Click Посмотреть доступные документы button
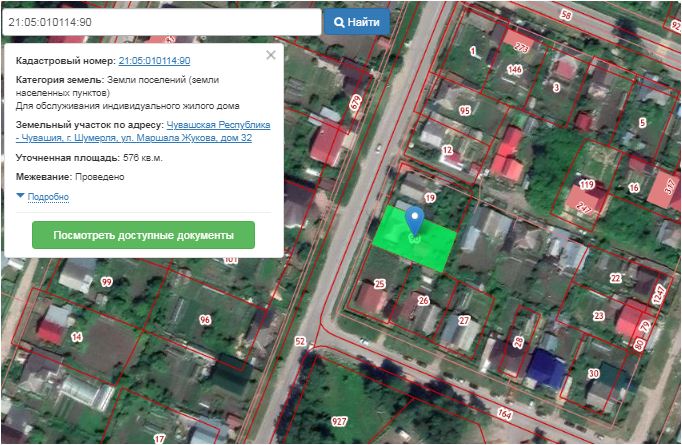The width and height of the screenshot is (682, 445). click(143, 235)
